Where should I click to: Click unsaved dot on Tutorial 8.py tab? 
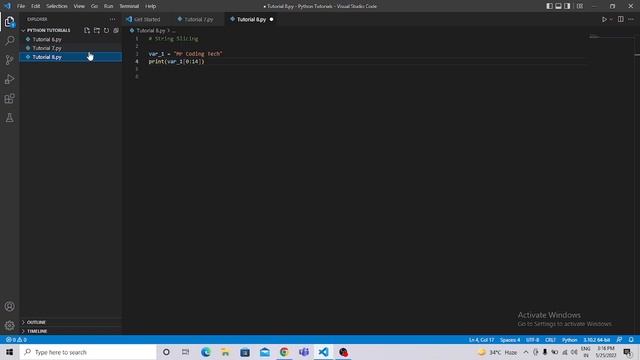click(x=271, y=19)
